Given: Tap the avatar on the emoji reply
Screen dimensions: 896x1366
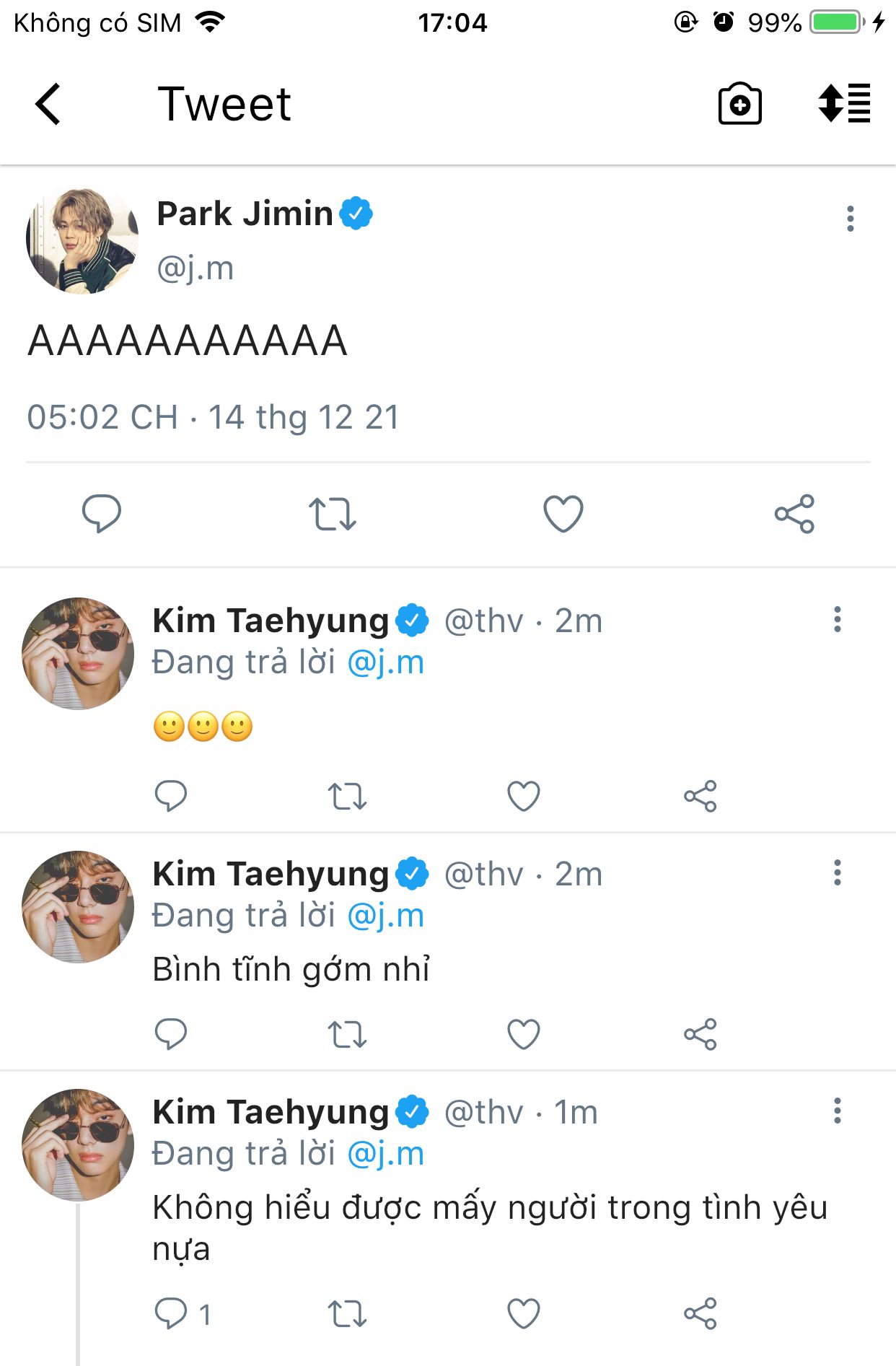Looking at the screenshot, I should point(78,653).
